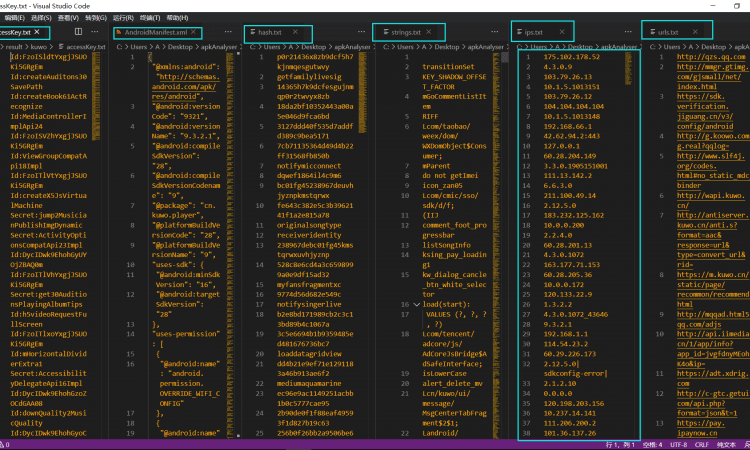Open more actions for ips.txt editor group
The image size is (750, 450).
pyautogui.click(x=628, y=32)
